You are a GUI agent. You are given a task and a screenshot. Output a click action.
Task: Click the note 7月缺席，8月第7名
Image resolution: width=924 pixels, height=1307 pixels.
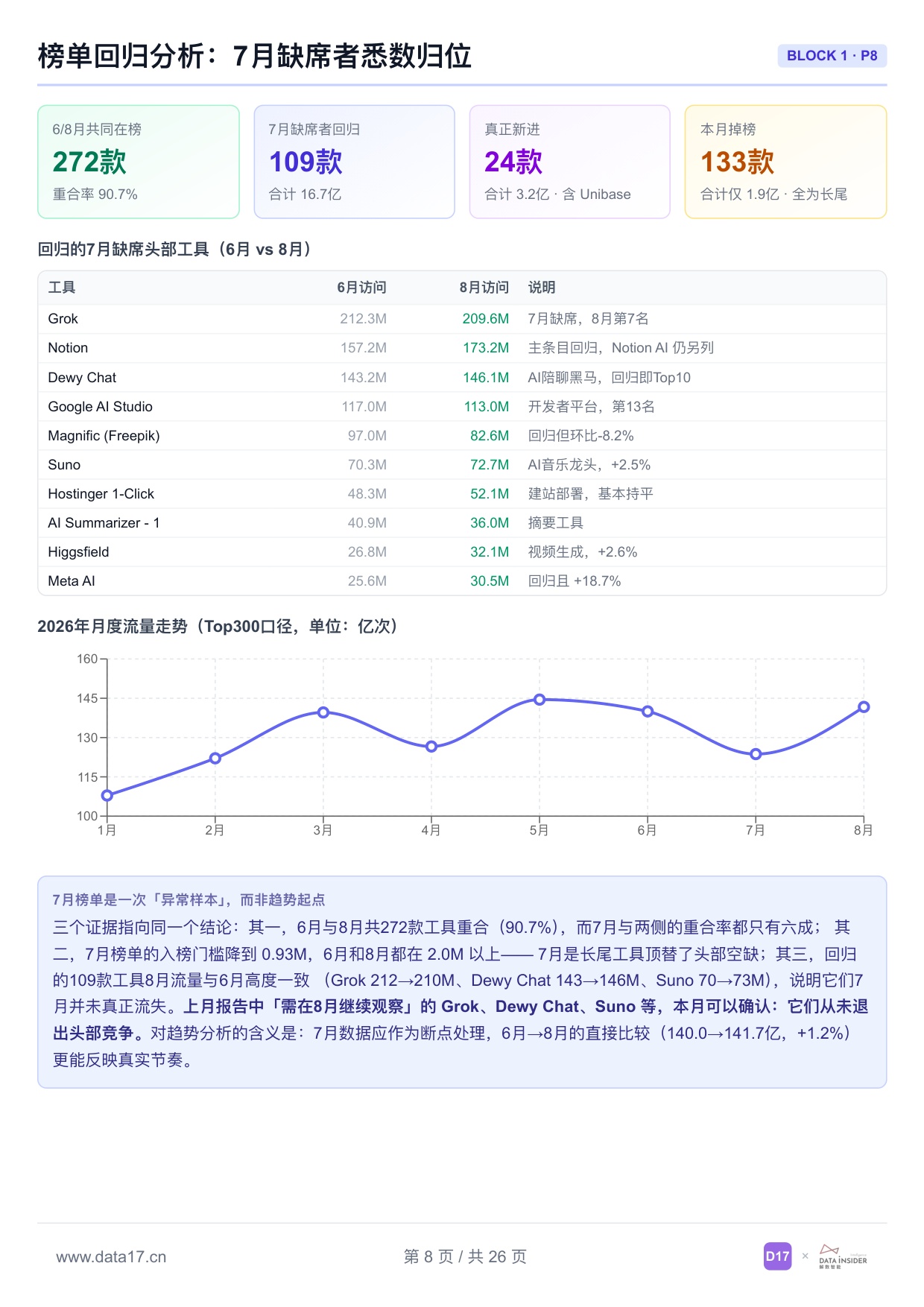pos(588,319)
